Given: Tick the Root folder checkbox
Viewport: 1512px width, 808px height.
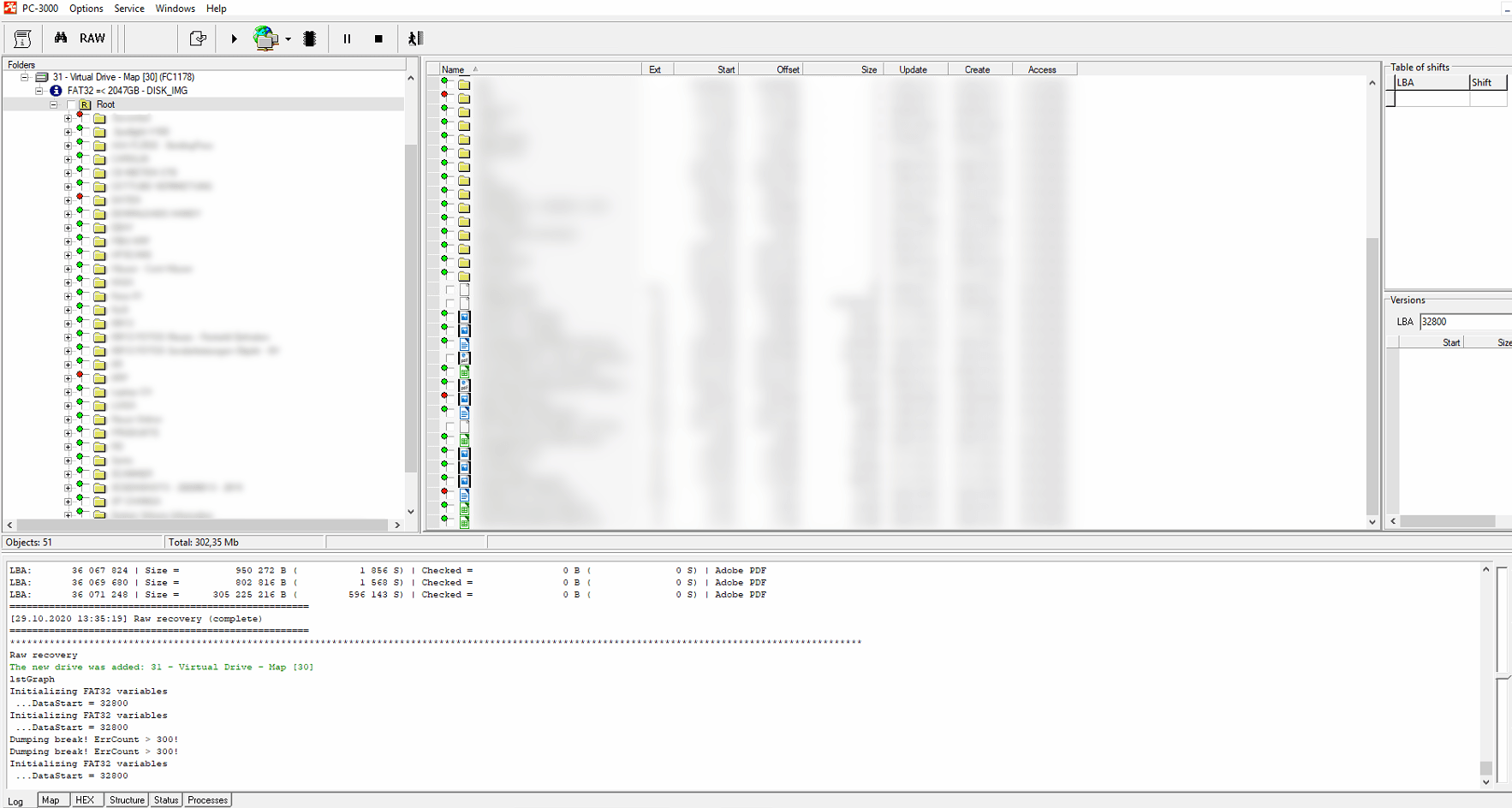Looking at the screenshot, I should click(x=71, y=104).
